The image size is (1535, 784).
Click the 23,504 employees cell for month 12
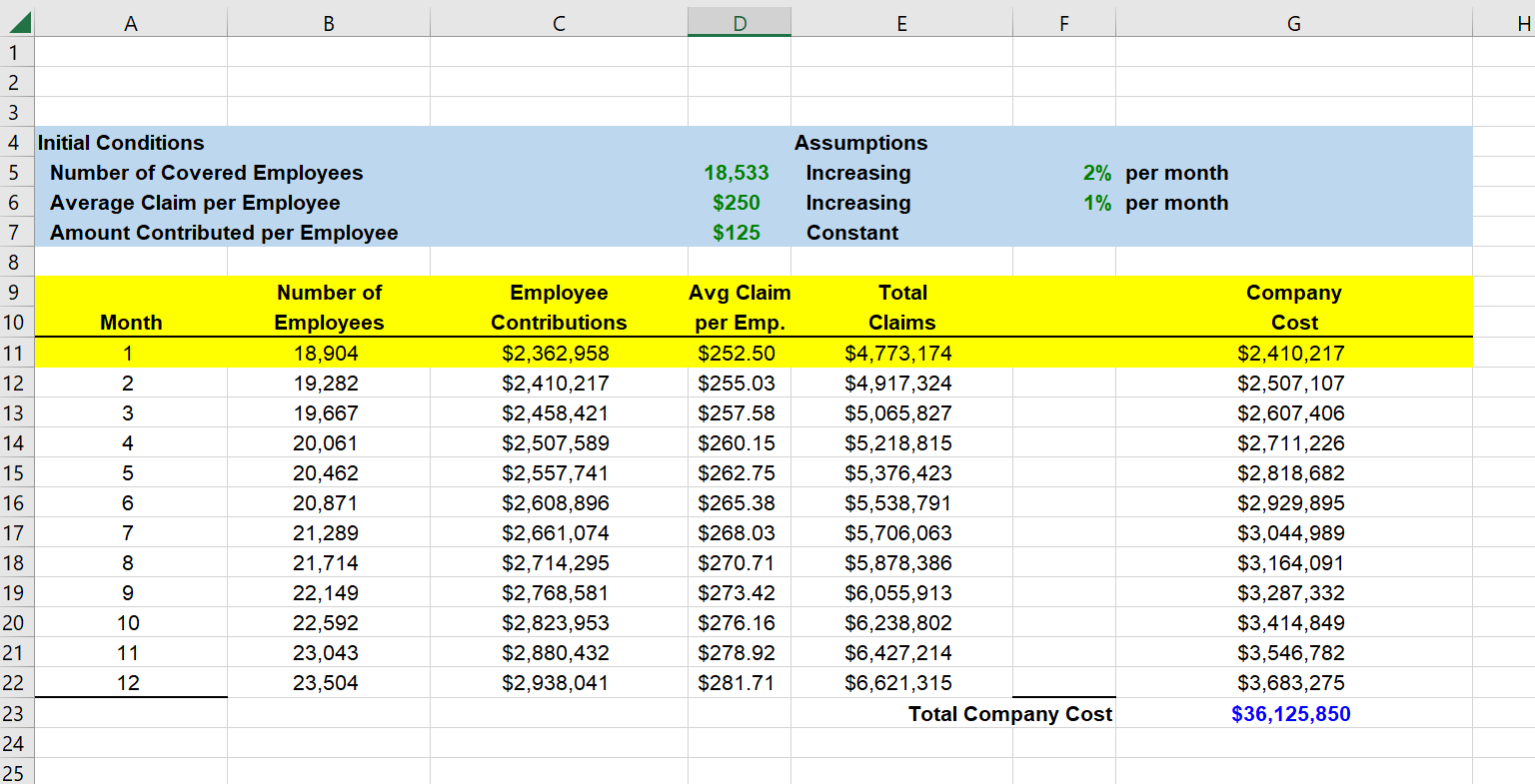pyautogui.click(x=328, y=682)
